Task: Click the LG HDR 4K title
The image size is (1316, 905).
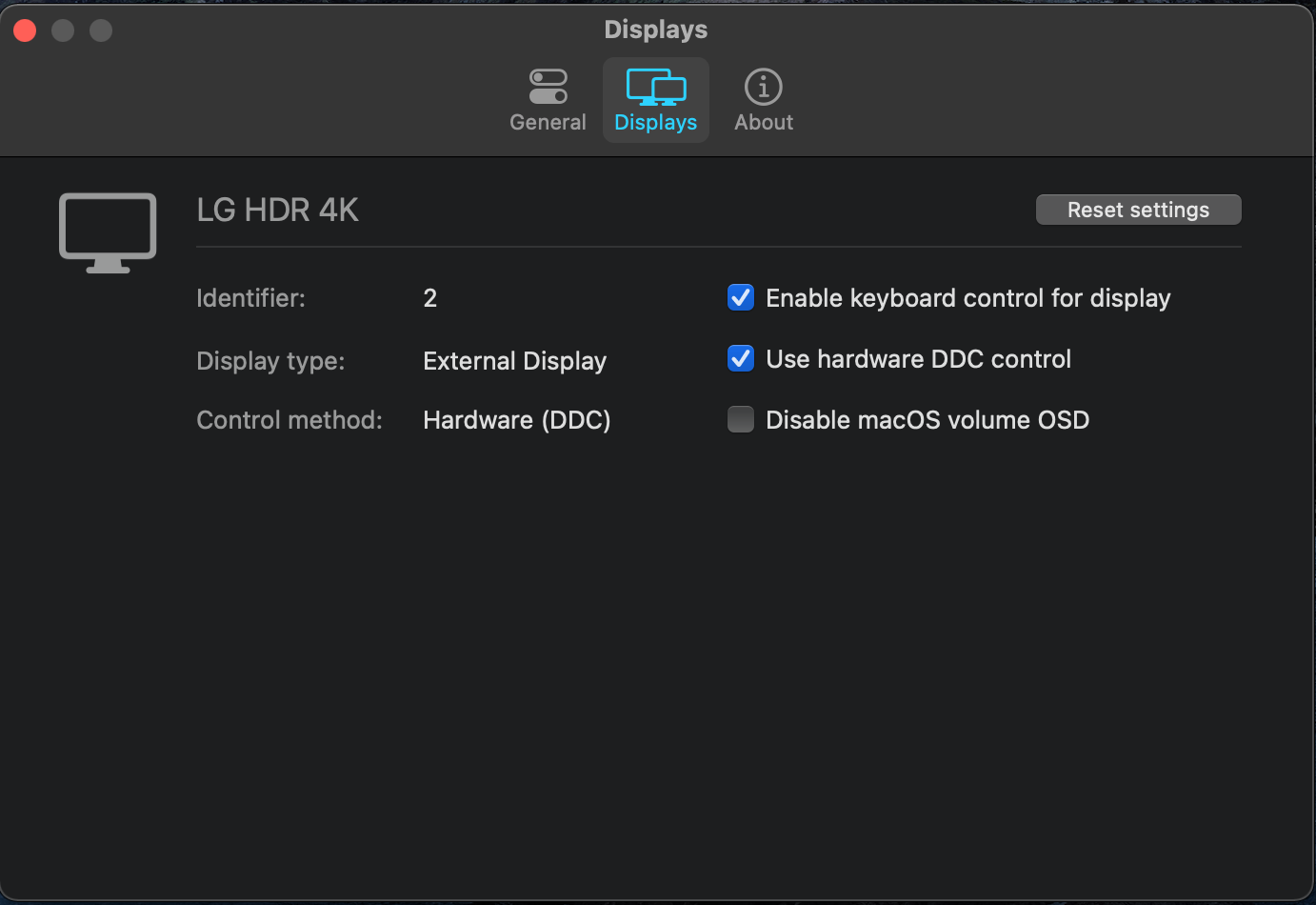Action: pyautogui.click(x=277, y=210)
